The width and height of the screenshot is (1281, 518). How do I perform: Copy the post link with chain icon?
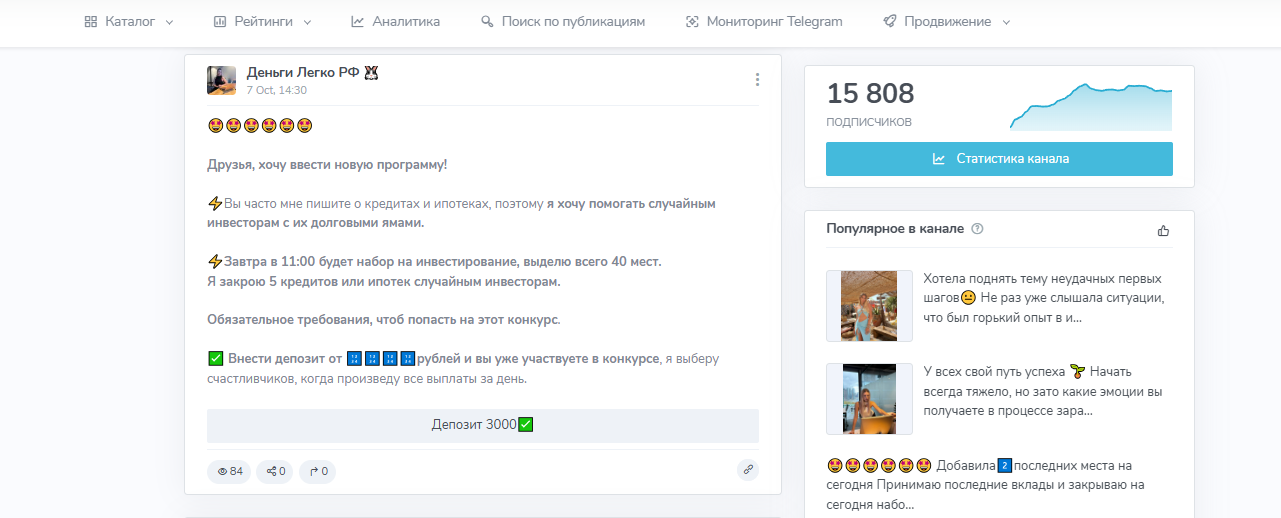tap(747, 470)
